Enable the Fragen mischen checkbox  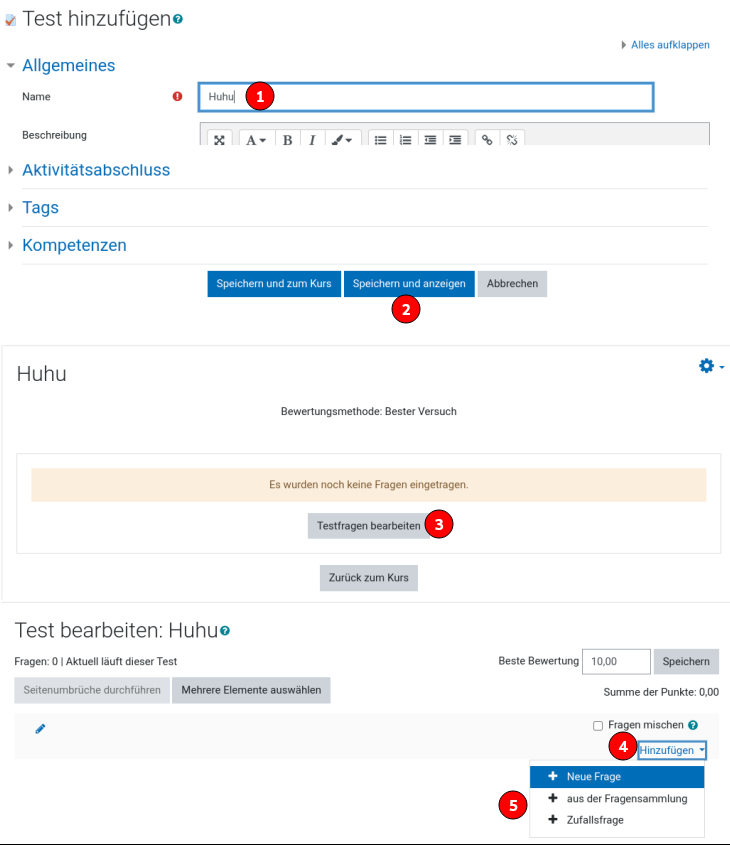click(x=598, y=726)
